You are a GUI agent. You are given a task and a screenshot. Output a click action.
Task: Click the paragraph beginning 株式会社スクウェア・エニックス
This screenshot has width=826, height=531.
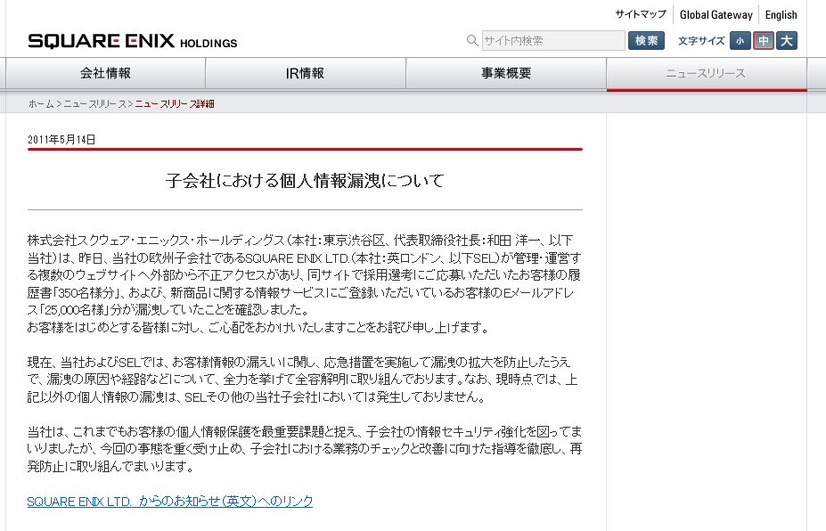coord(304,275)
